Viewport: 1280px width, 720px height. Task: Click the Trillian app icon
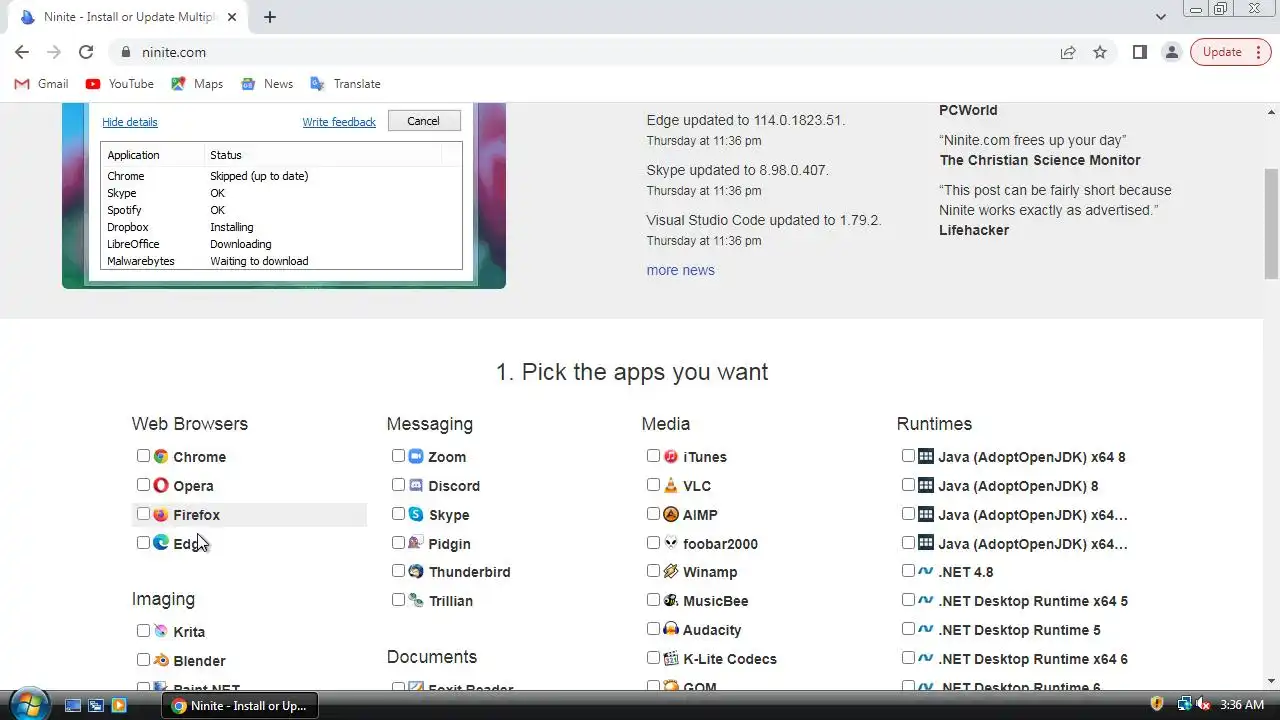point(416,600)
